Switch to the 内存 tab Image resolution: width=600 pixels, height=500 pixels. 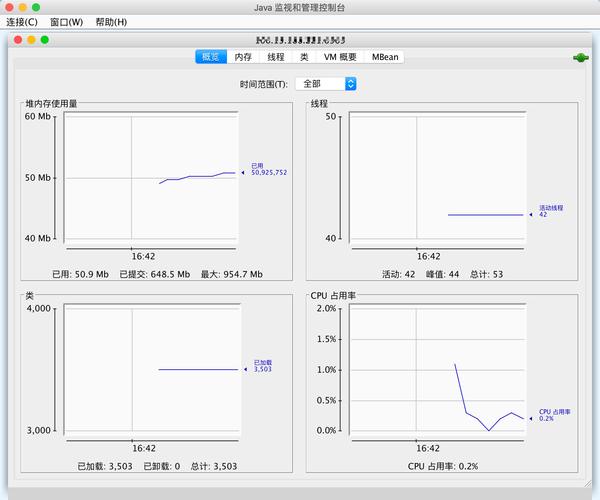tap(242, 57)
